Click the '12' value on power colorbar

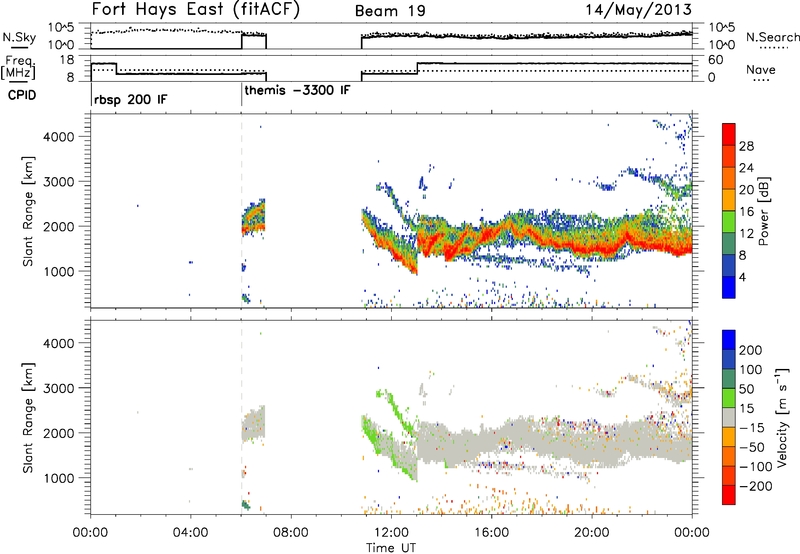[746, 234]
